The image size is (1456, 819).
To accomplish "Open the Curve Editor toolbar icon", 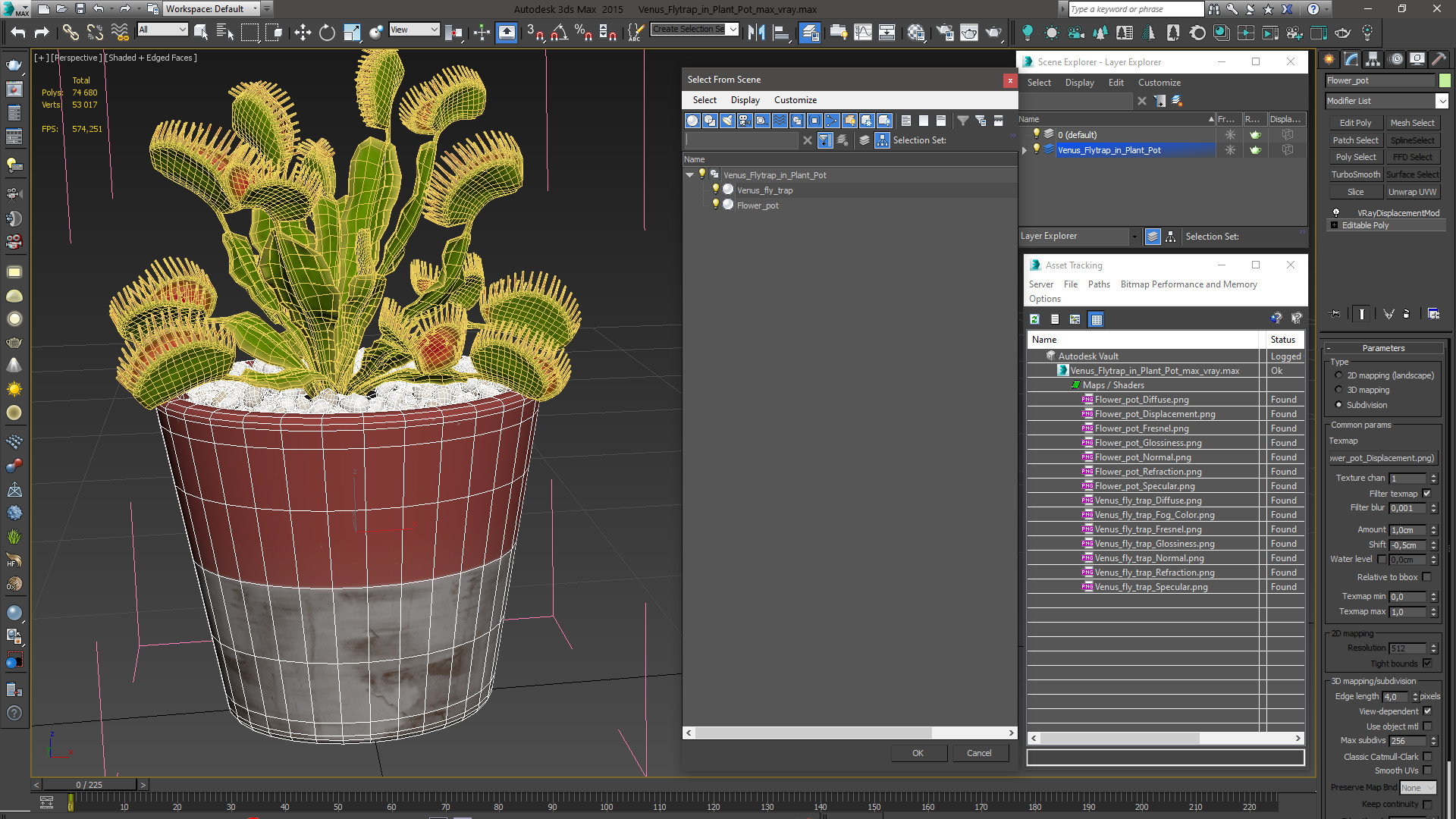I will click(862, 33).
